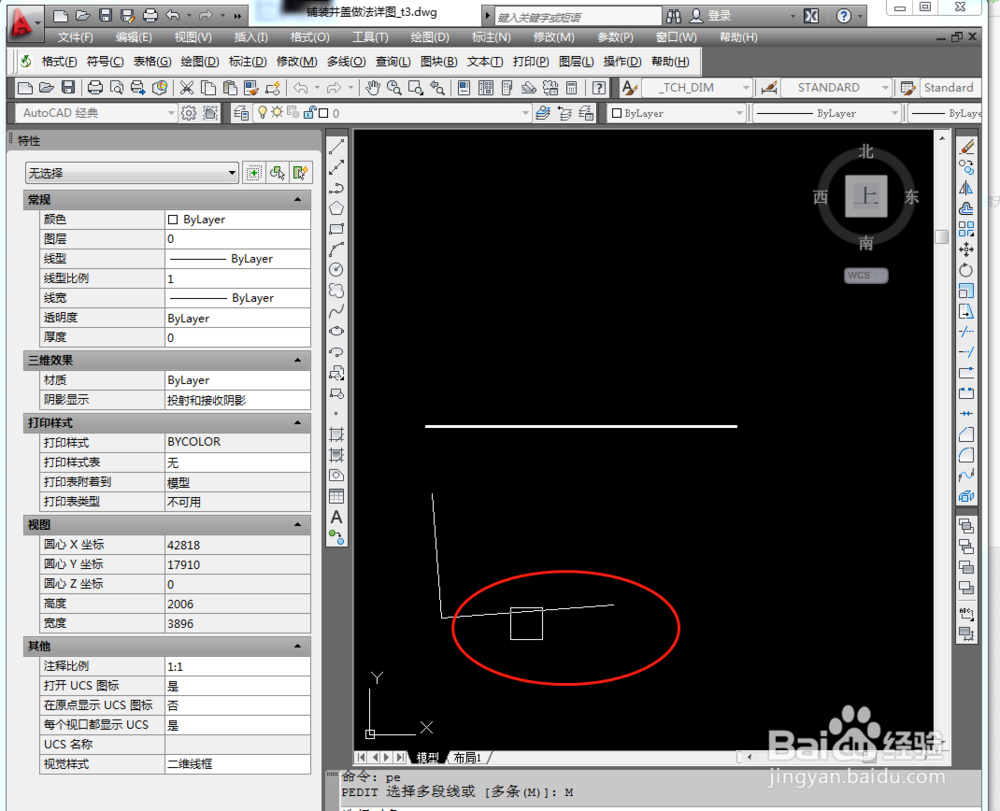Open the _TCH_DIM text style dropdown

coord(696,88)
